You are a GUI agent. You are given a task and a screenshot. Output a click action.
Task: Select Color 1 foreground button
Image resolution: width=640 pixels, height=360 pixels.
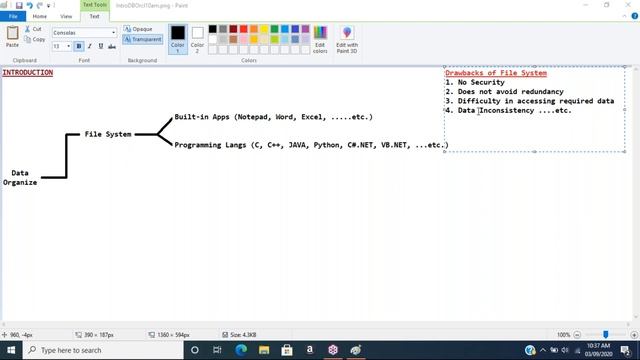[x=178, y=39]
